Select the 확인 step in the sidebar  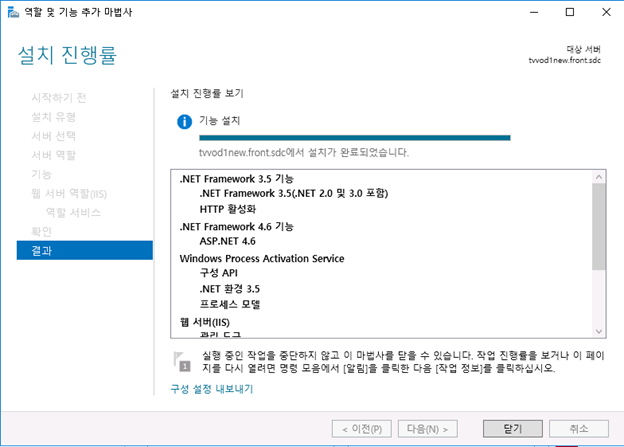tap(41, 231)
